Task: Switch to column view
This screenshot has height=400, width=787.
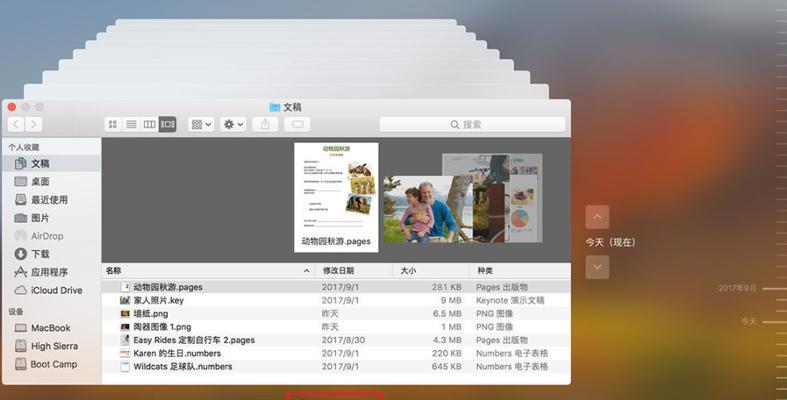Action: pos(149,124)
